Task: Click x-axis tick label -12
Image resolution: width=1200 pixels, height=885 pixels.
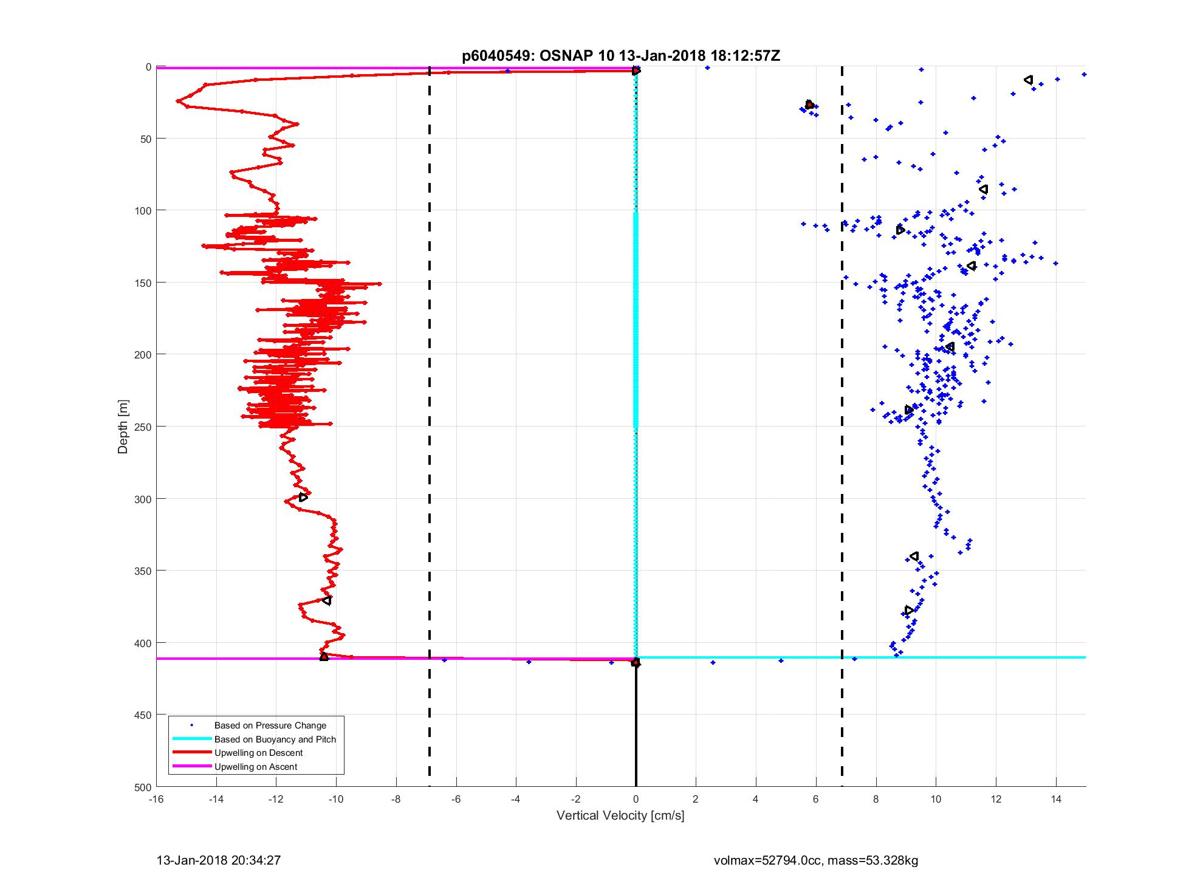Action: [276, 799]
